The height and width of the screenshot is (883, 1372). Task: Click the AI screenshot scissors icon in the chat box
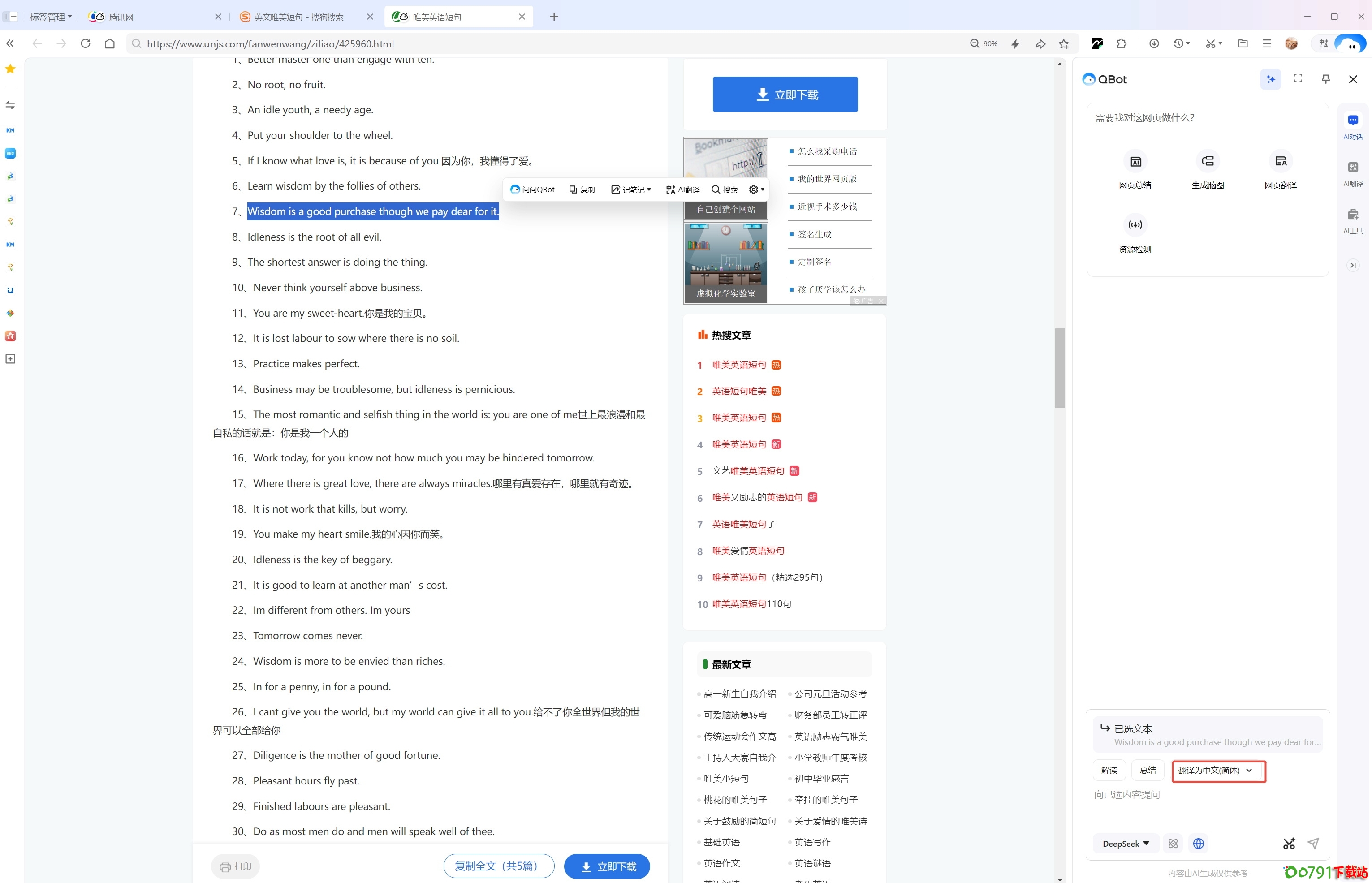(1289, 844)
